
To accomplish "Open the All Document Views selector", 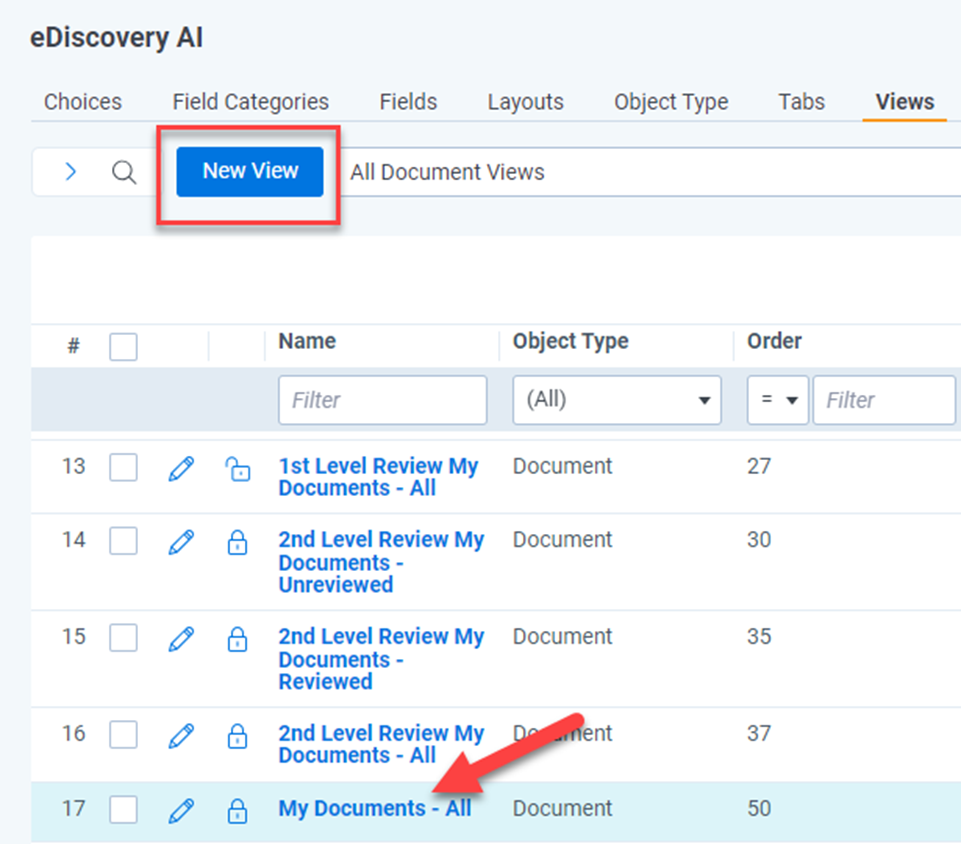I will [x=651, y=172].
